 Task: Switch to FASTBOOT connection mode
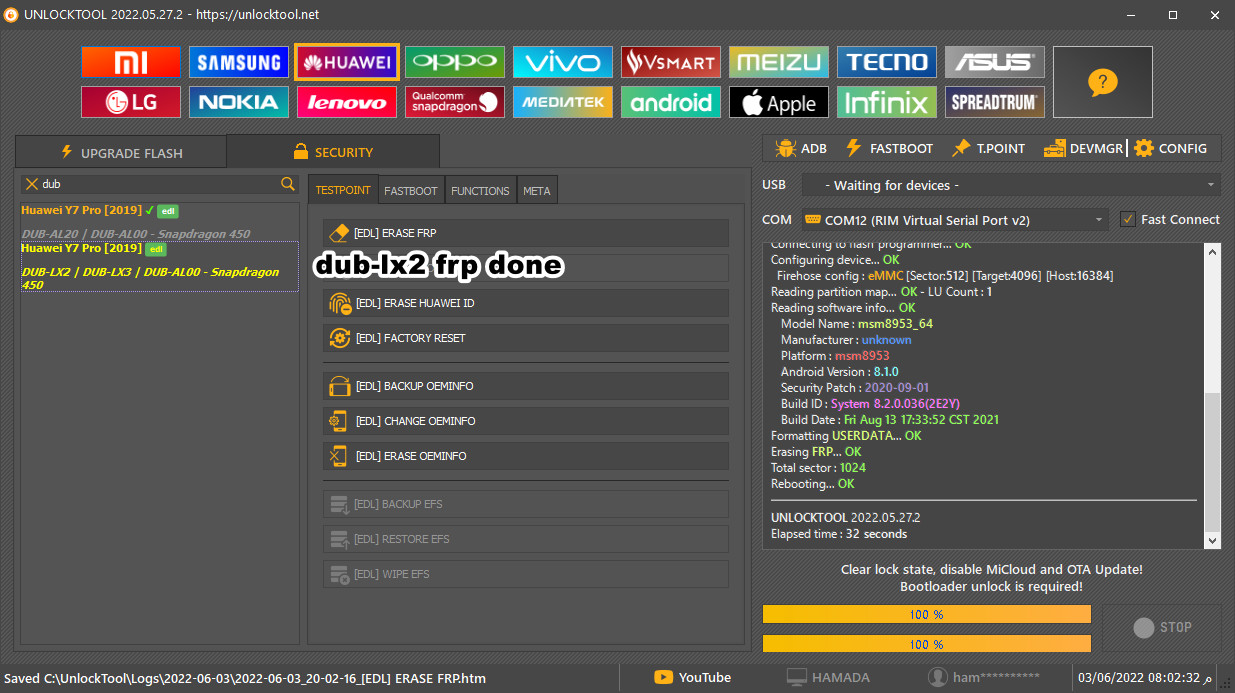(x=888, y=147)
